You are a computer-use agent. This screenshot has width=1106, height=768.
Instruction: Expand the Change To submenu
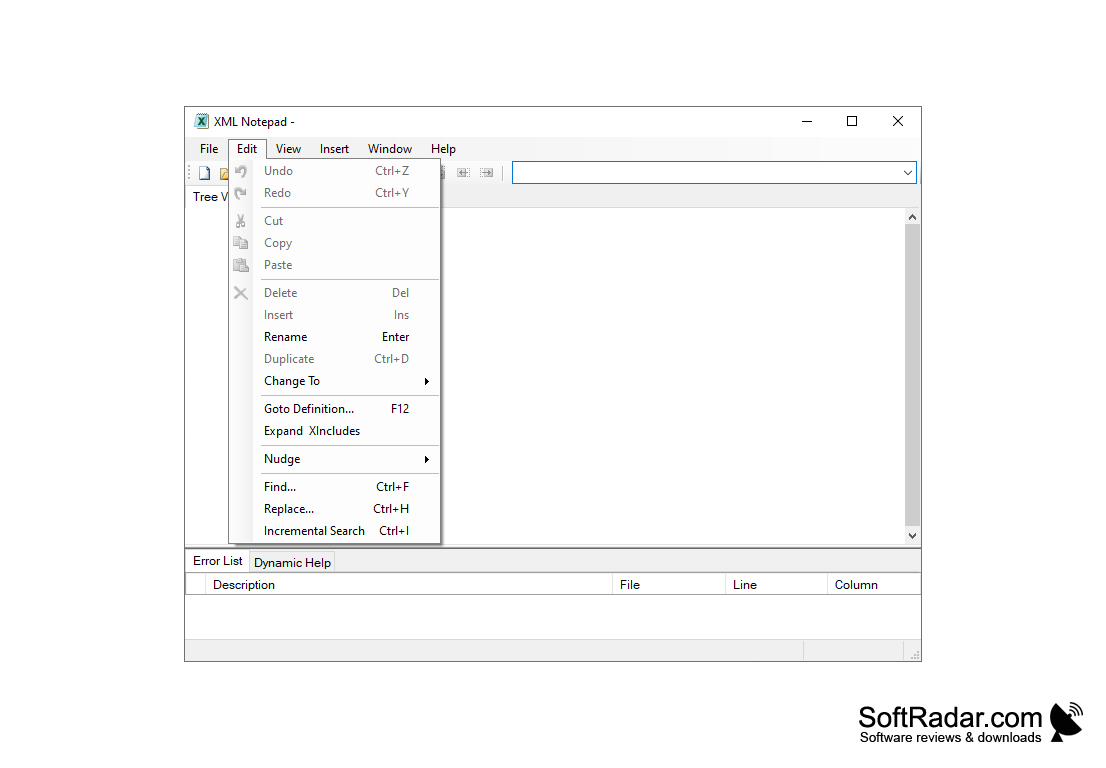335,381
